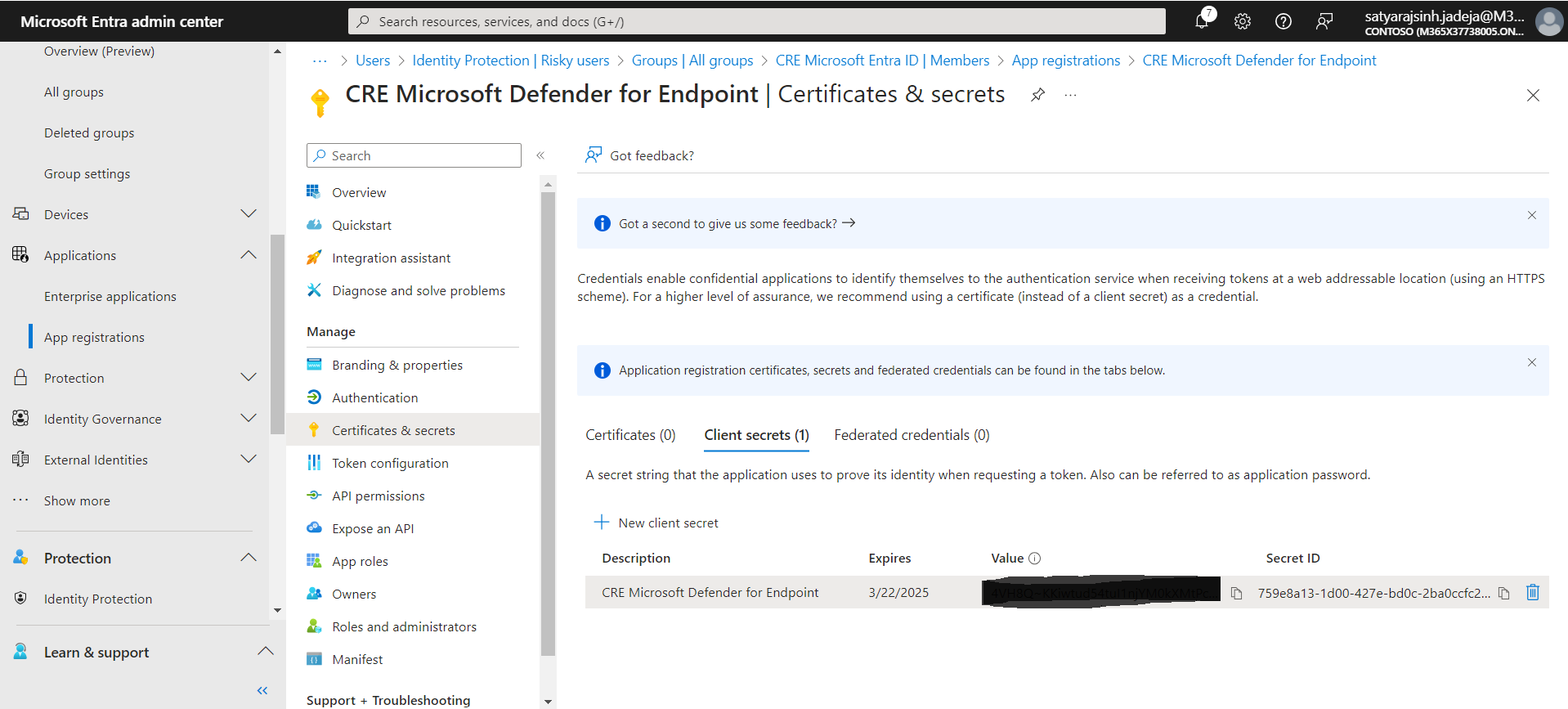
Task: Switch to the Certificates (0) tab
Action: tap(630, 435)
